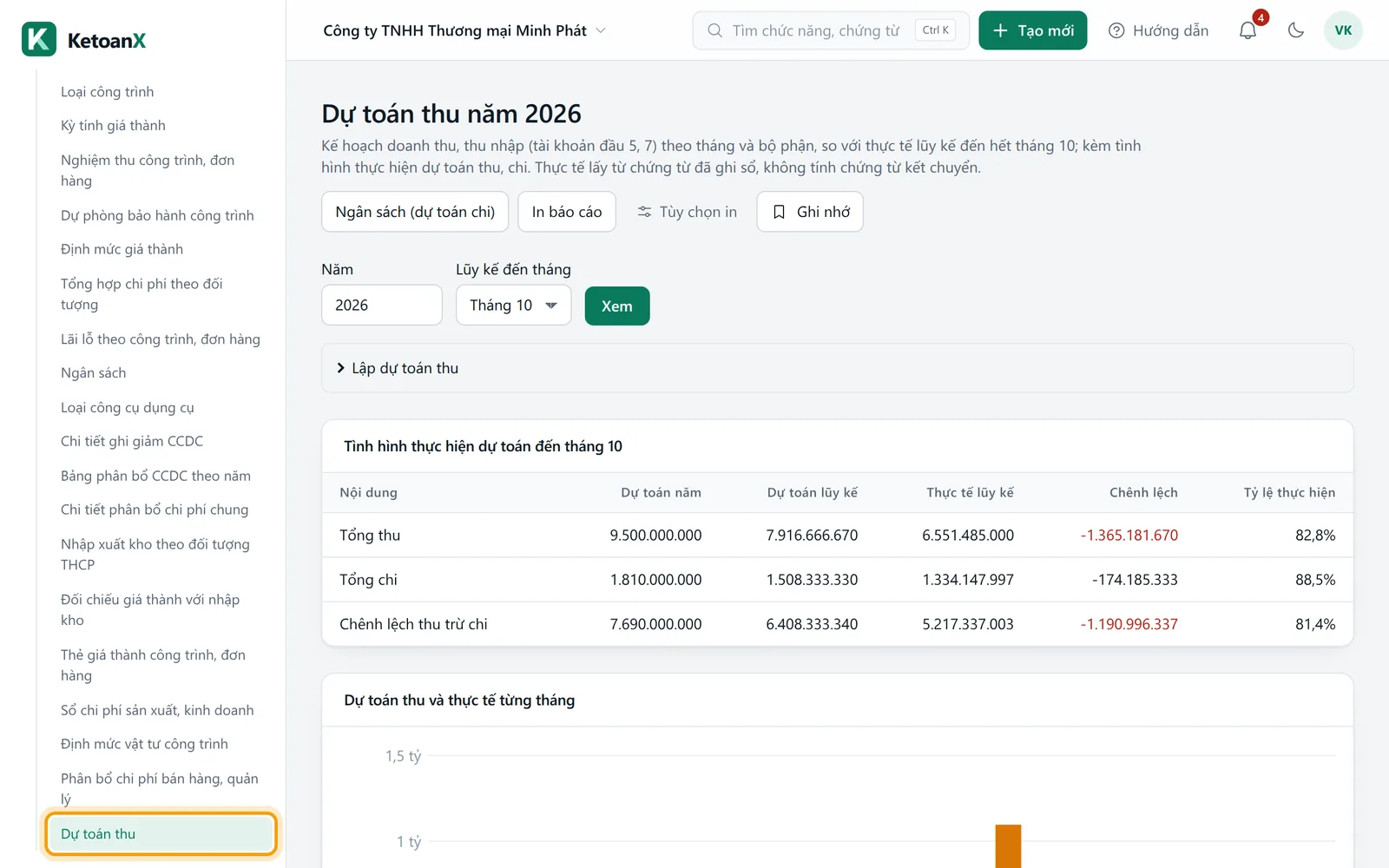This screenshot has height=868, width=1389.
Task: Open Phân bổ chi phí bán hàng, quản lý
Action: point(160,789)
